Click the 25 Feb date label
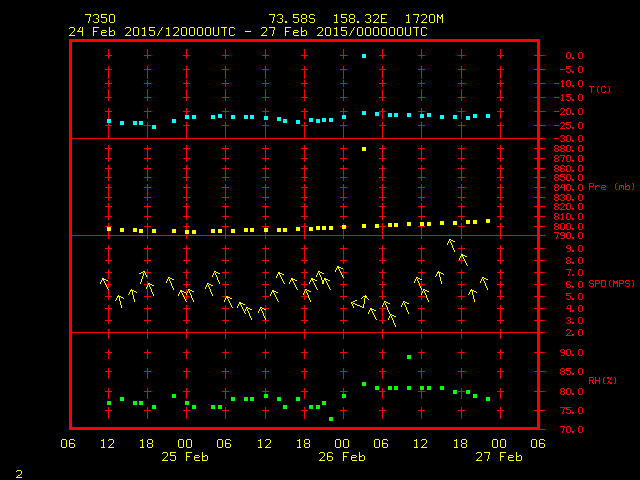Viewport: 640px width, 480px height. [186, 457]
